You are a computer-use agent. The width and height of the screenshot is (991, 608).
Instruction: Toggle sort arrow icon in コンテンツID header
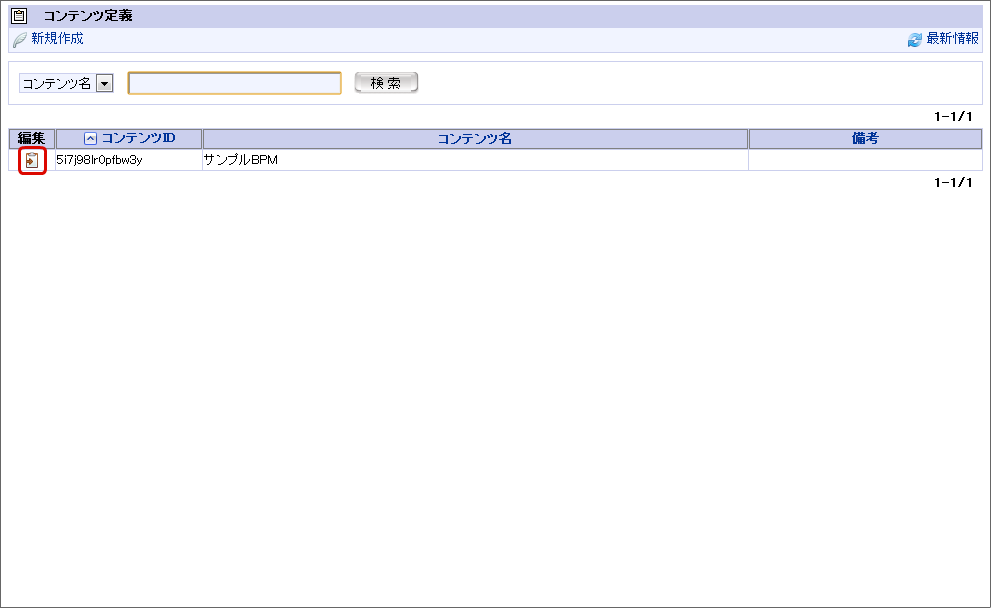point(90,138)
